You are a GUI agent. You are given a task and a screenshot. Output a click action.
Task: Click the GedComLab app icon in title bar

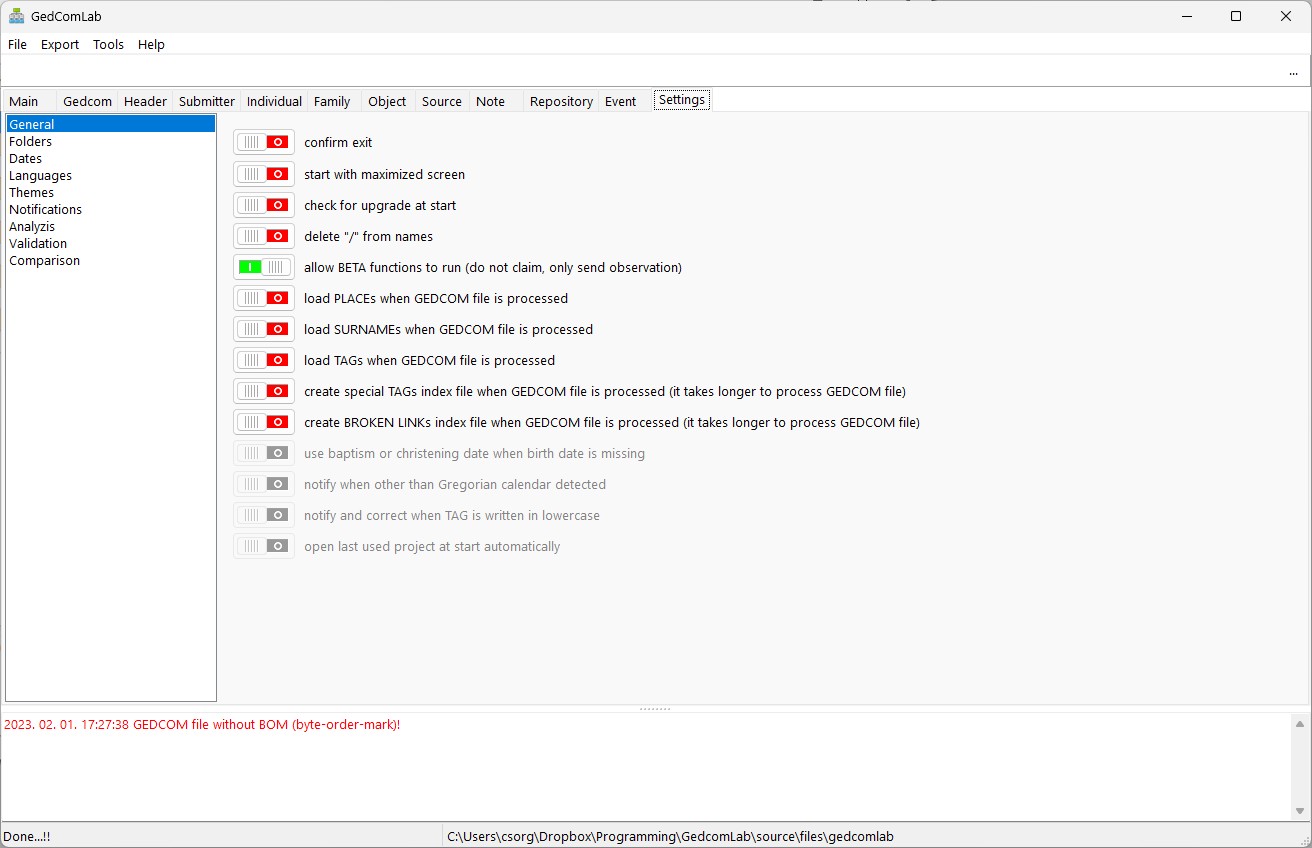point(16,16)
